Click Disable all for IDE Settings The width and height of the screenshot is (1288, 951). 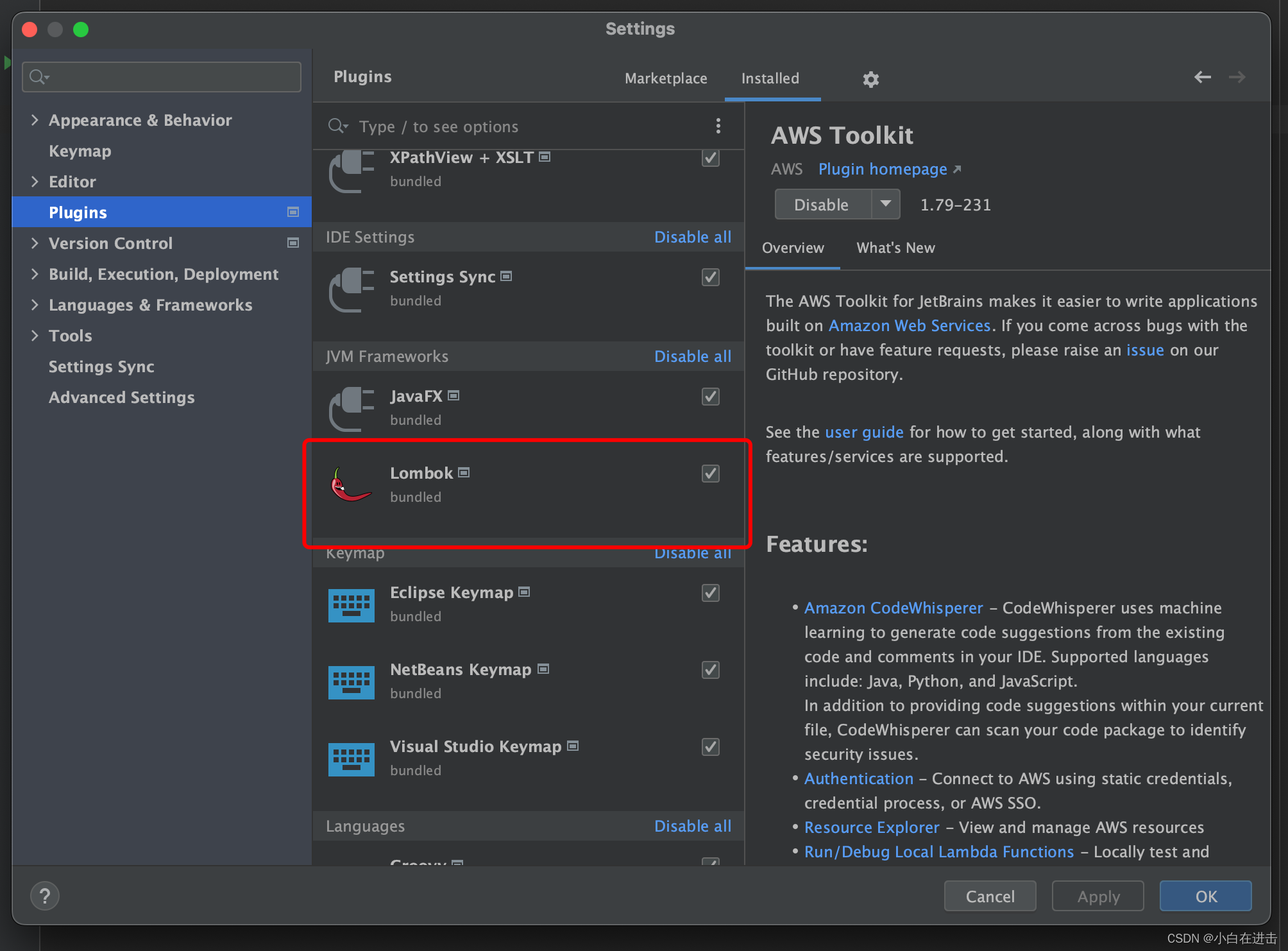click(x=693, y=237)
